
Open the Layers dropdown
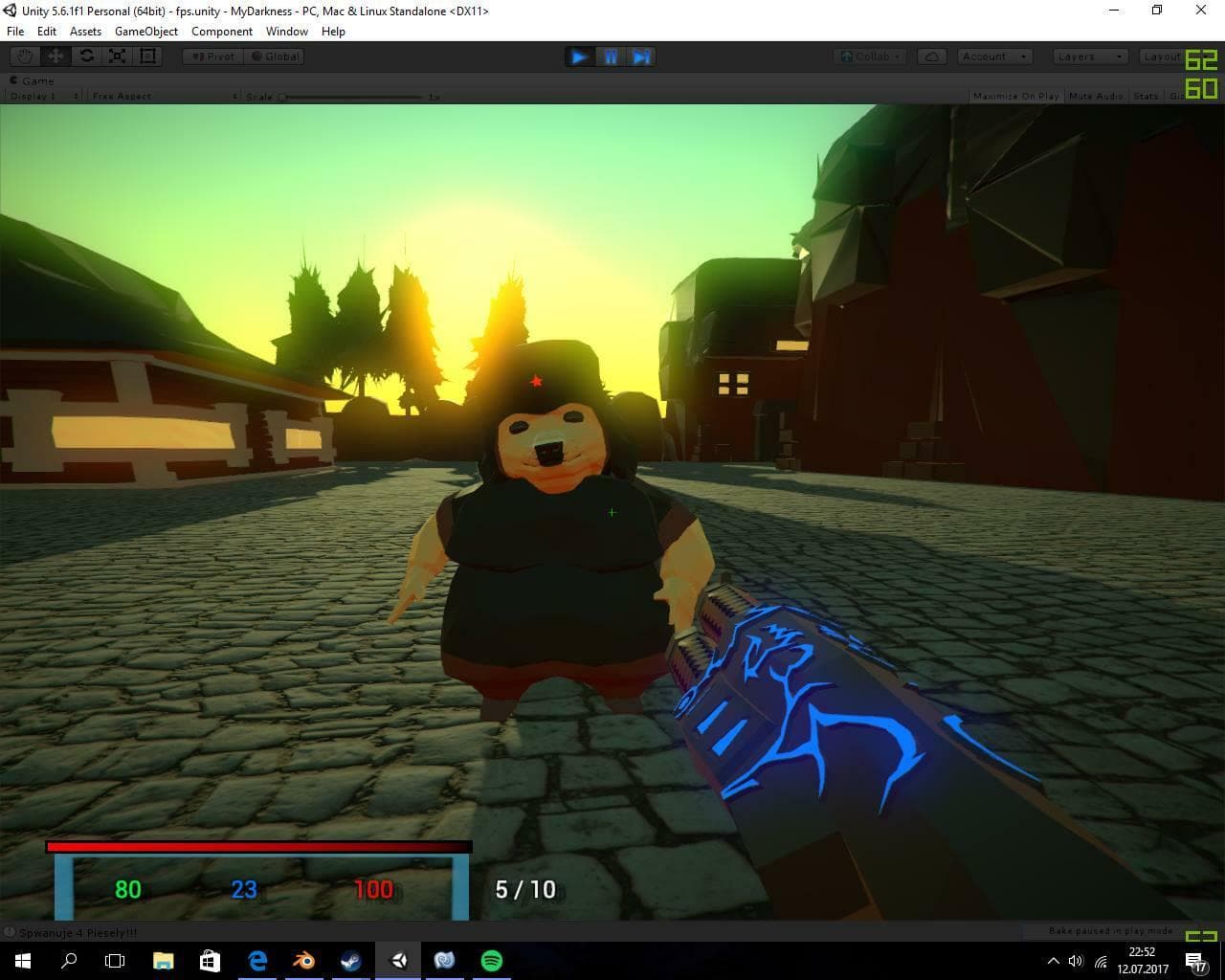(x=1089, y=56)
